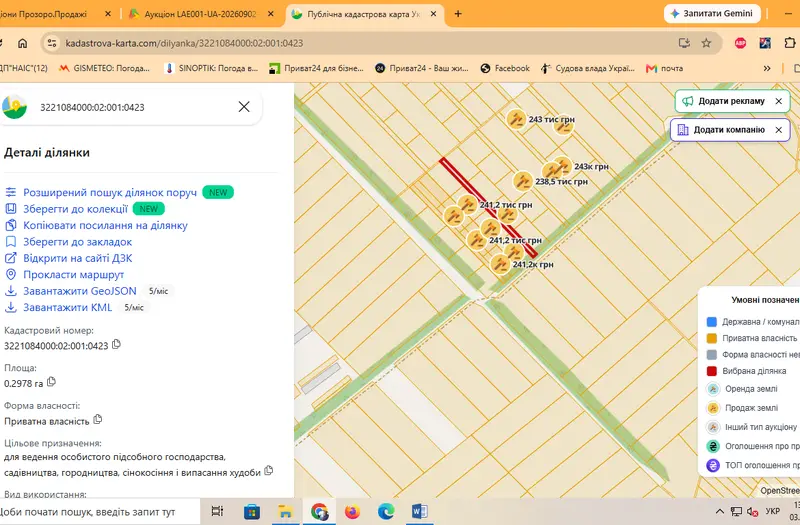Click the site info icon in address bar
This screenshot has width=800, height=525.
pyautogui.click(x=52, y=43)
